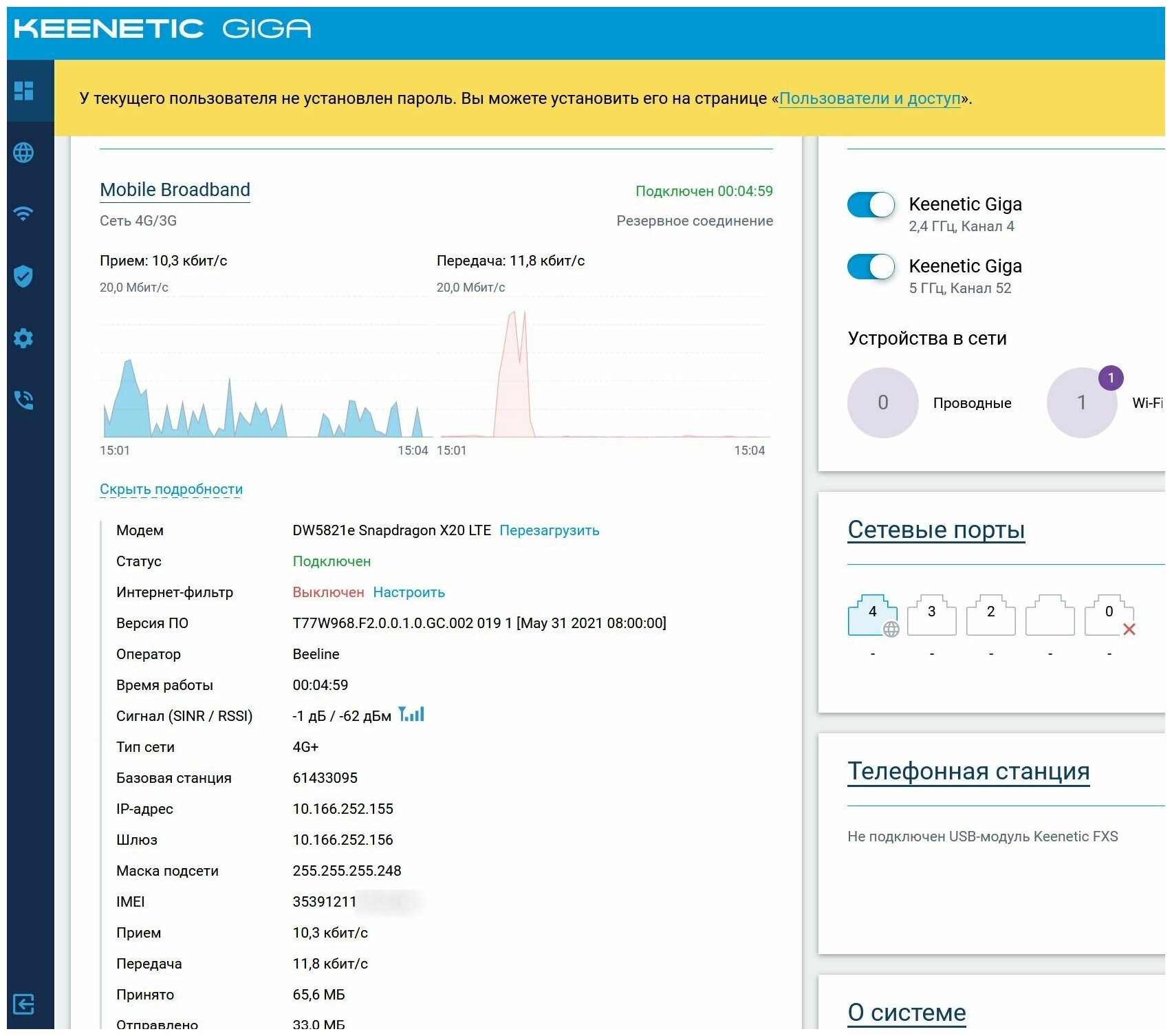This screenshot has width=1172, height=1036.
Task: Select the unnumbered network port icon
Action: coord(1050,614)
